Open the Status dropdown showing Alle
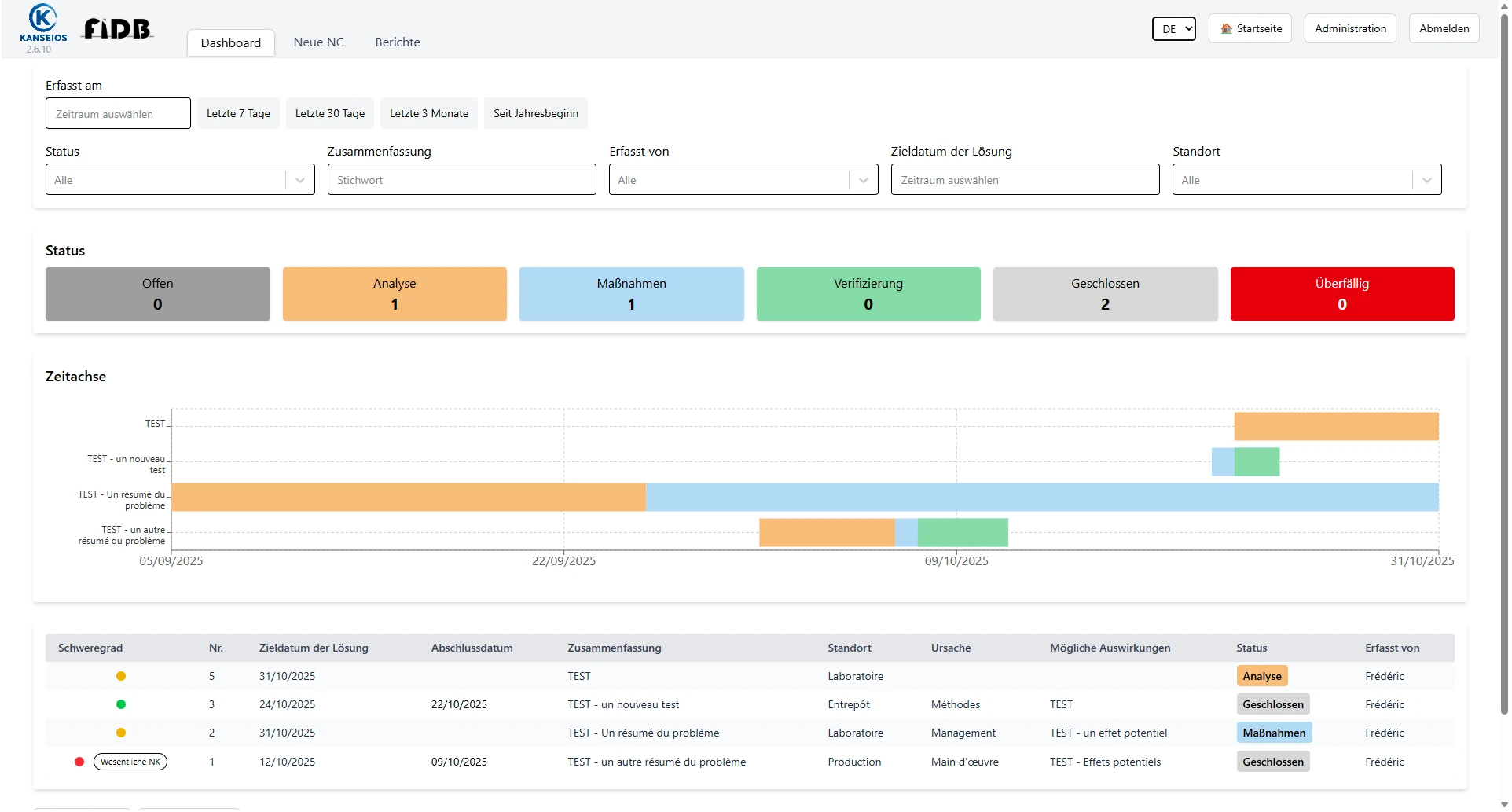The image size is (1512, 812). [179, 179]
